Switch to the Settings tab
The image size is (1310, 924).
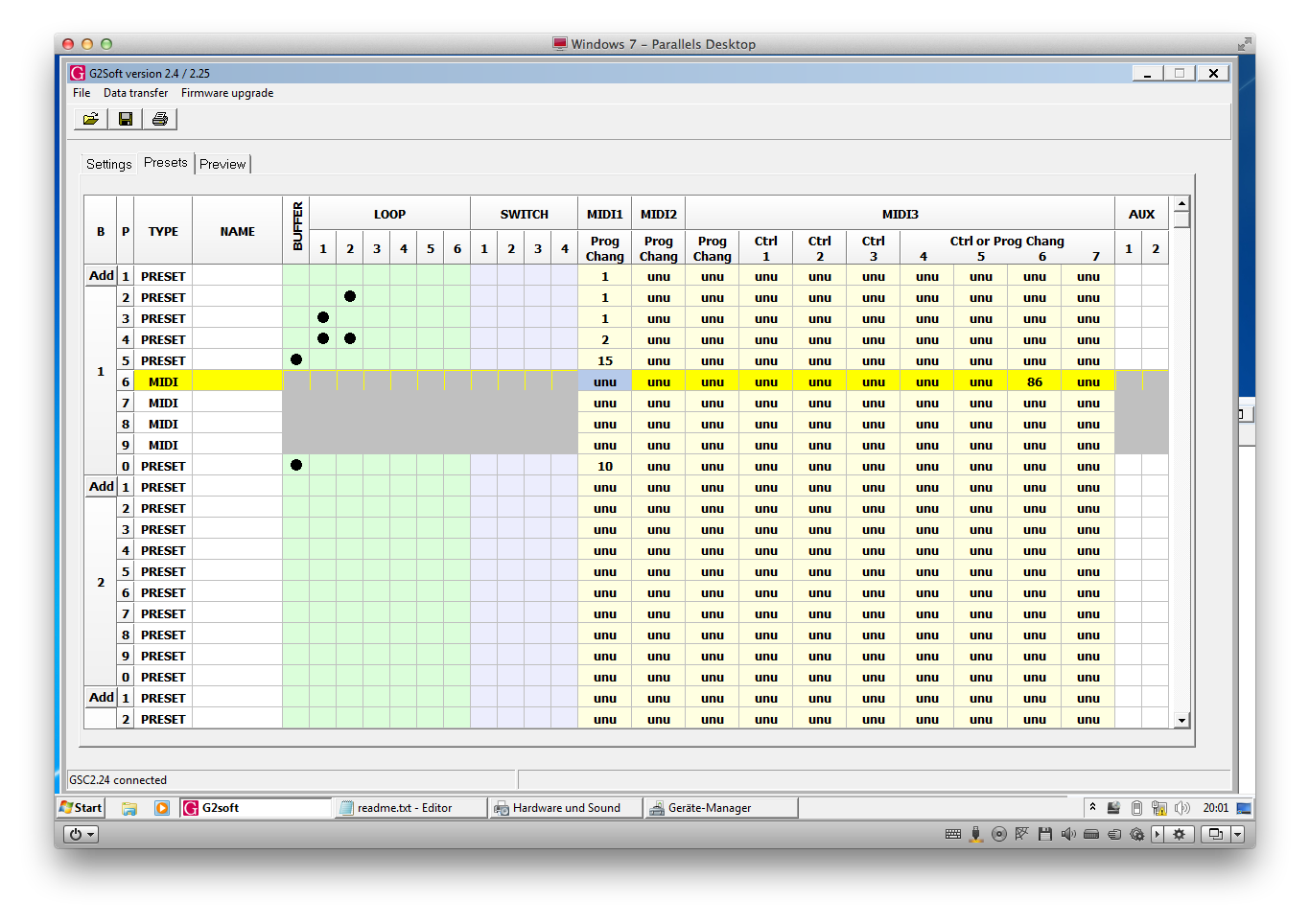108,164
